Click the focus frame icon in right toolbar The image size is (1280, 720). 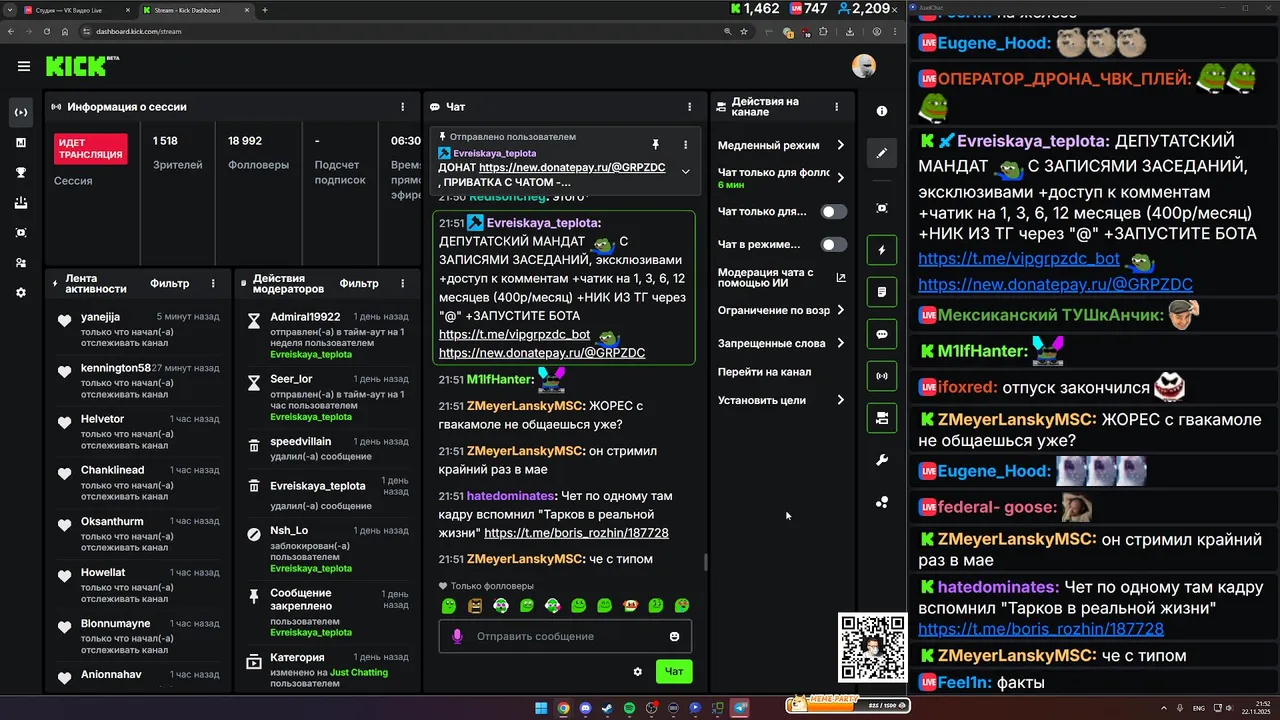point(882,208)
